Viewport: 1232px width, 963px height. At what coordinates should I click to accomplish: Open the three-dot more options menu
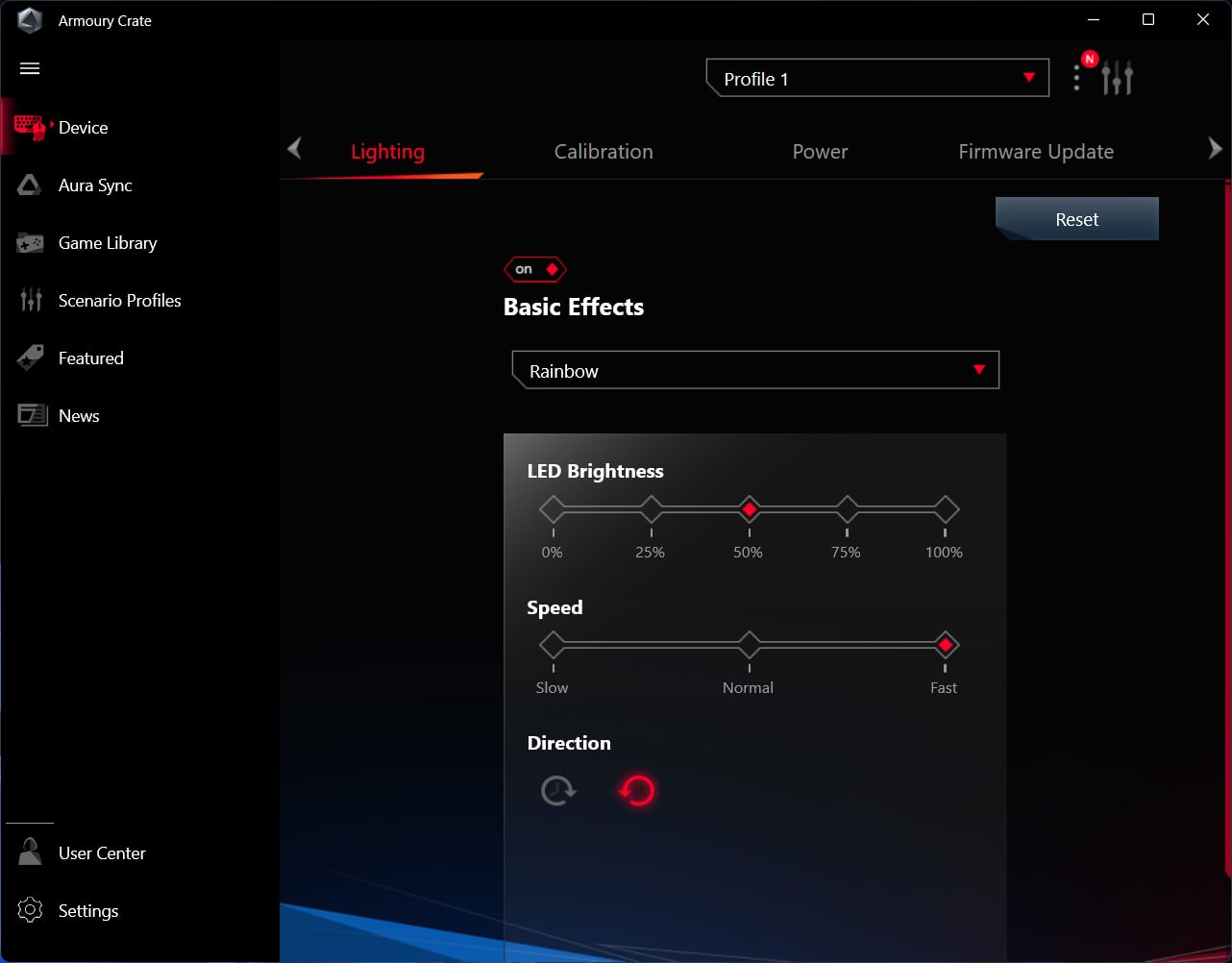1076,78
